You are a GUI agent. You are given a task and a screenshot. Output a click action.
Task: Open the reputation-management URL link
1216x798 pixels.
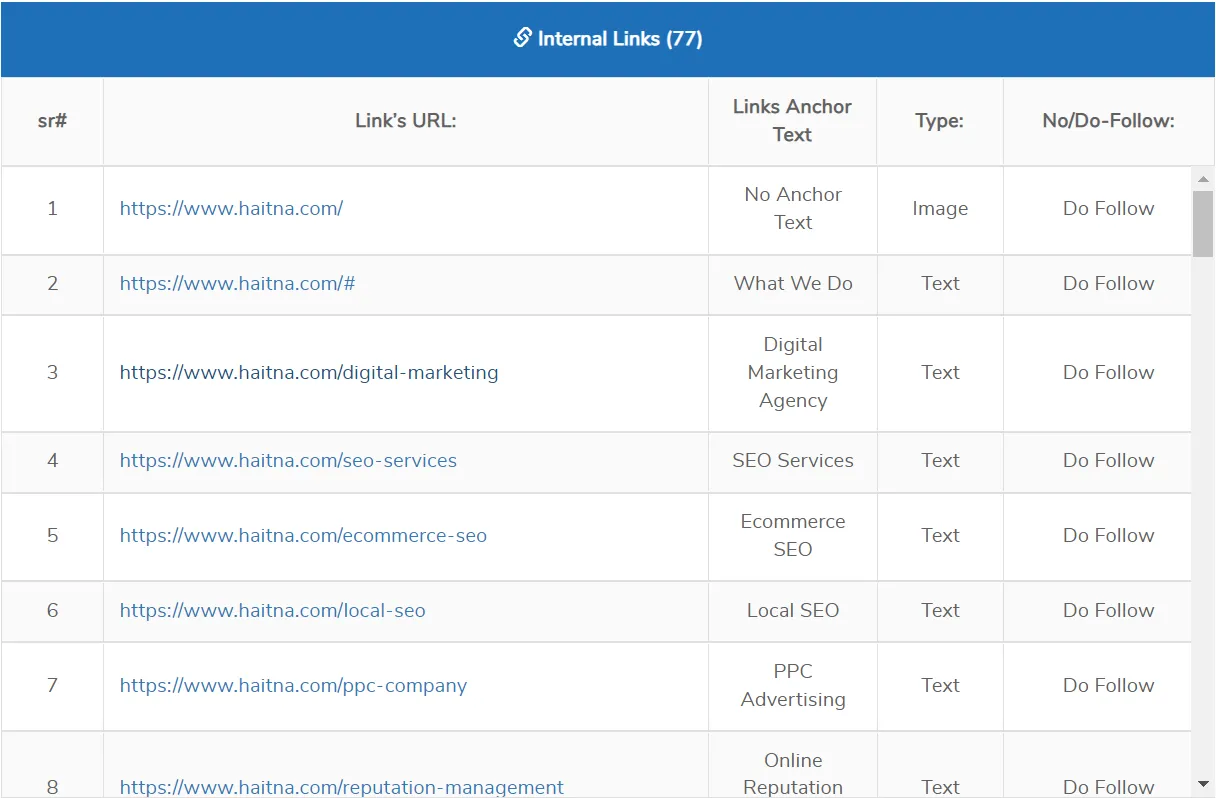coord(341,787)
